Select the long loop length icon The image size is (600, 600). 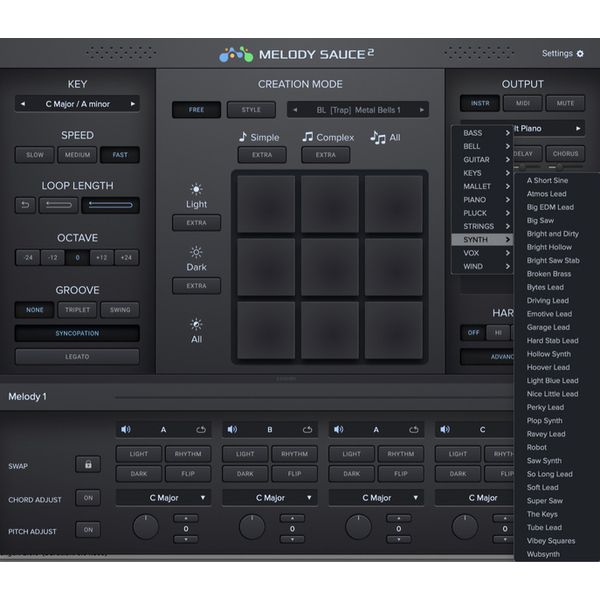(x=111, y=205)
